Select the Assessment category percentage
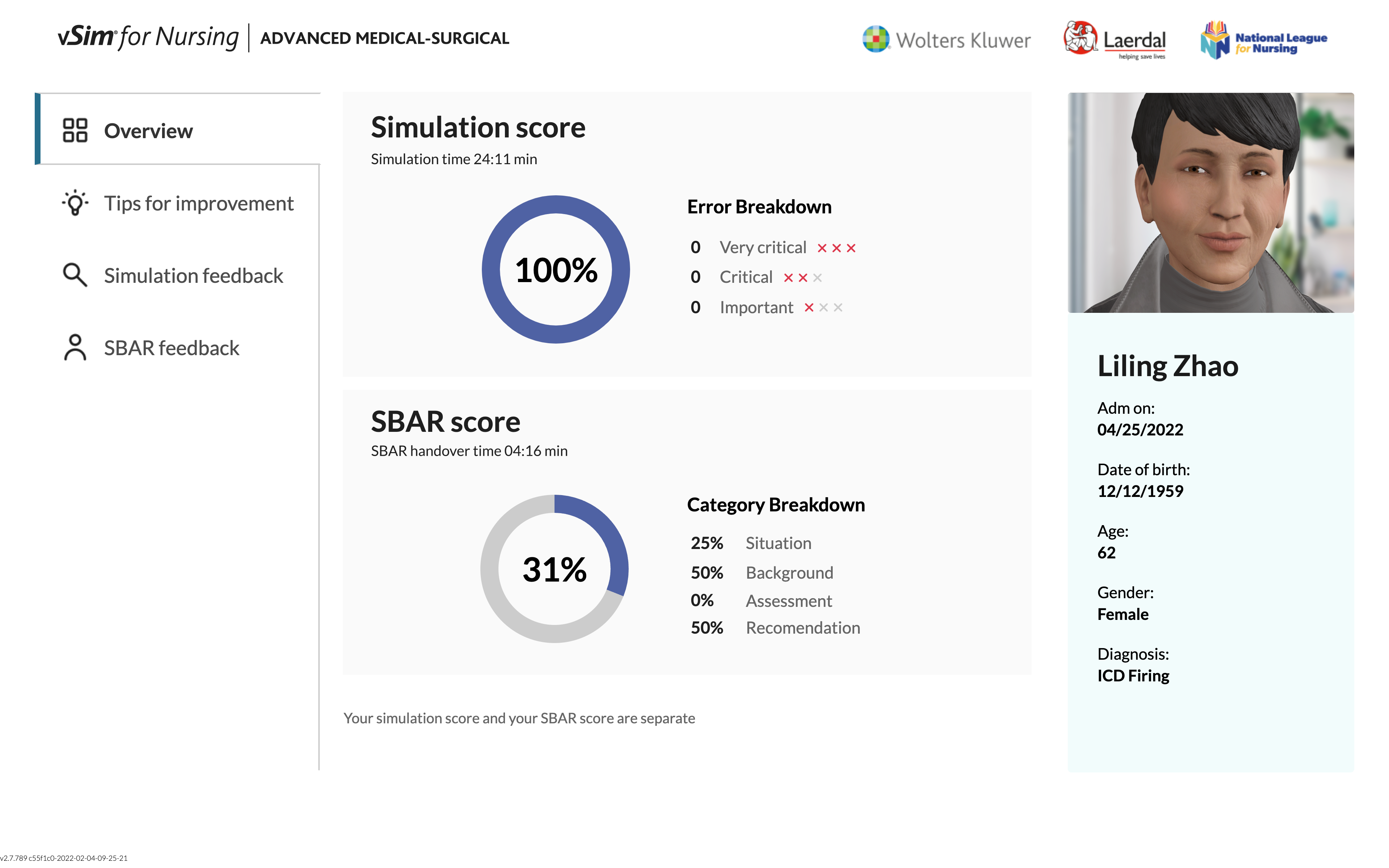The width and height of the screenshot is (1389, 868). pos(702,600)
